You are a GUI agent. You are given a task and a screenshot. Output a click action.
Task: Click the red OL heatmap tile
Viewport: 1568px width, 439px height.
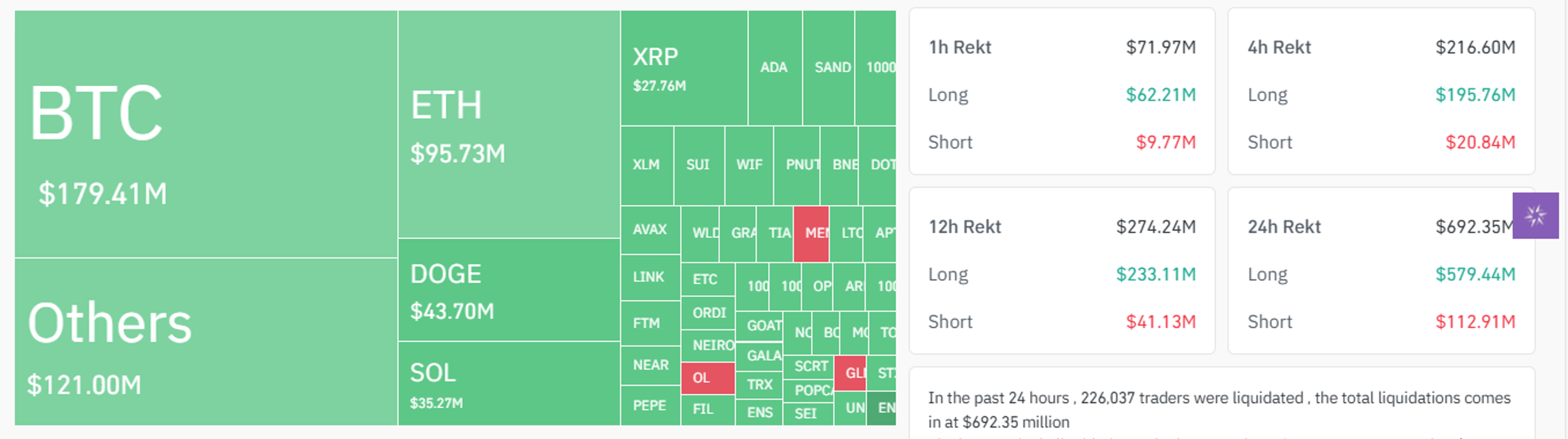[707, 378]
